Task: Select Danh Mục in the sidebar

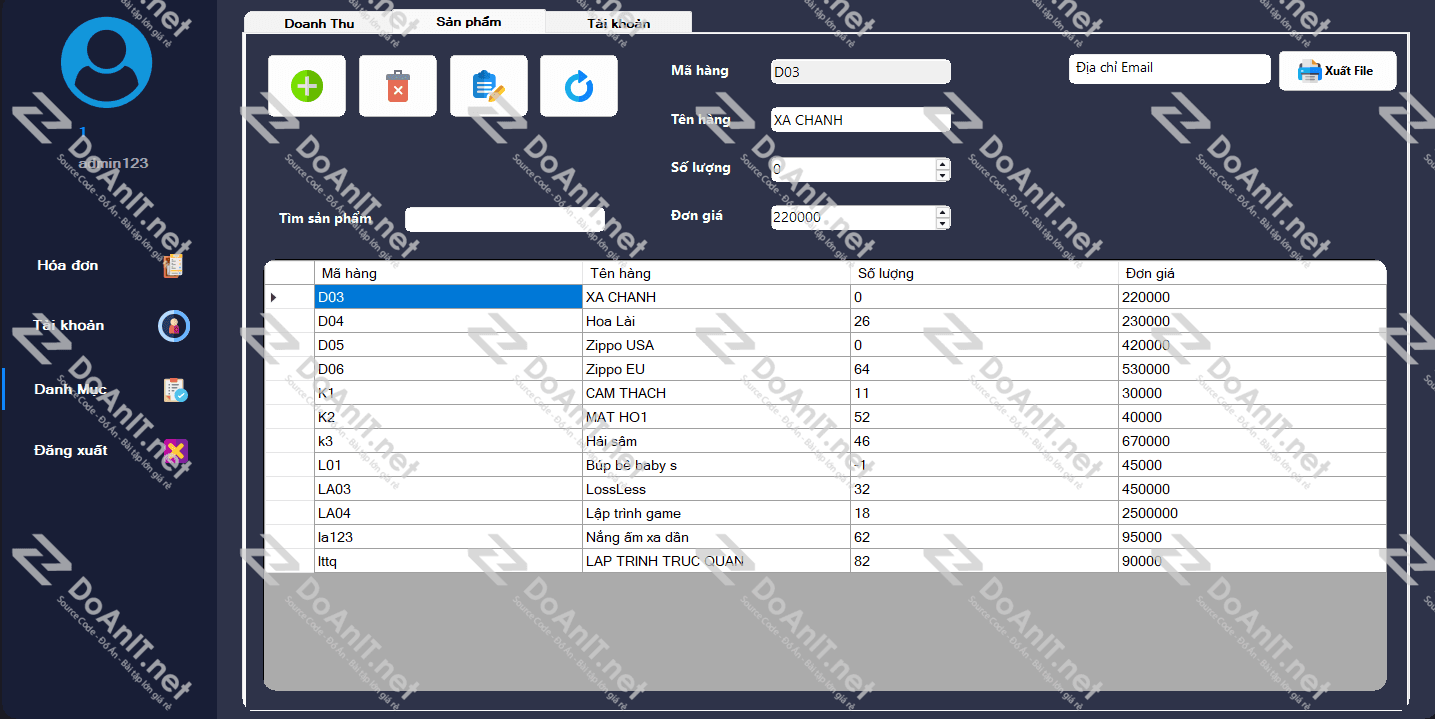Action: tap(70, 389)
